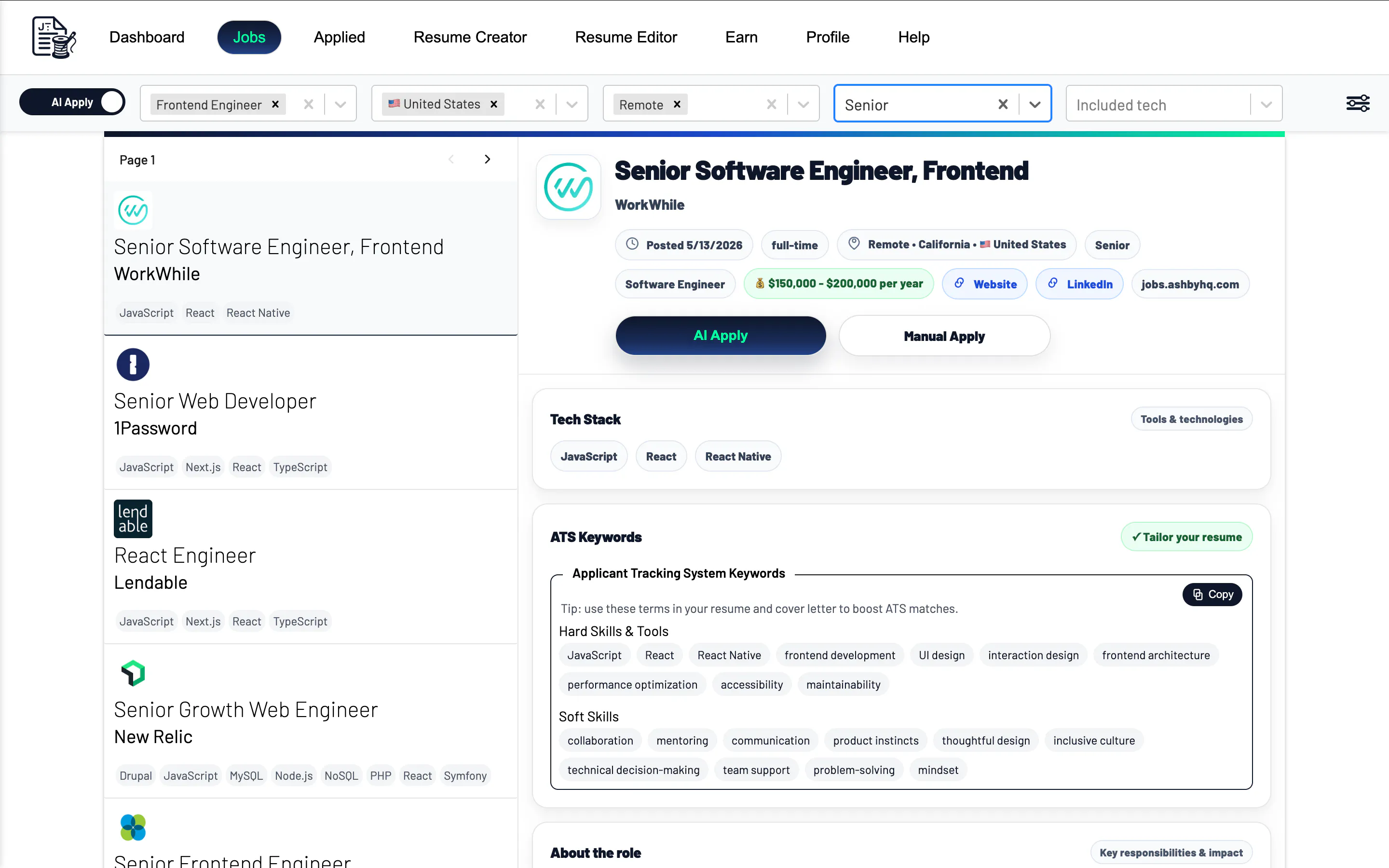Click the Posted 5/13/2026 chip
This screenshot has height=868, width=1389.
pos(683,244)
